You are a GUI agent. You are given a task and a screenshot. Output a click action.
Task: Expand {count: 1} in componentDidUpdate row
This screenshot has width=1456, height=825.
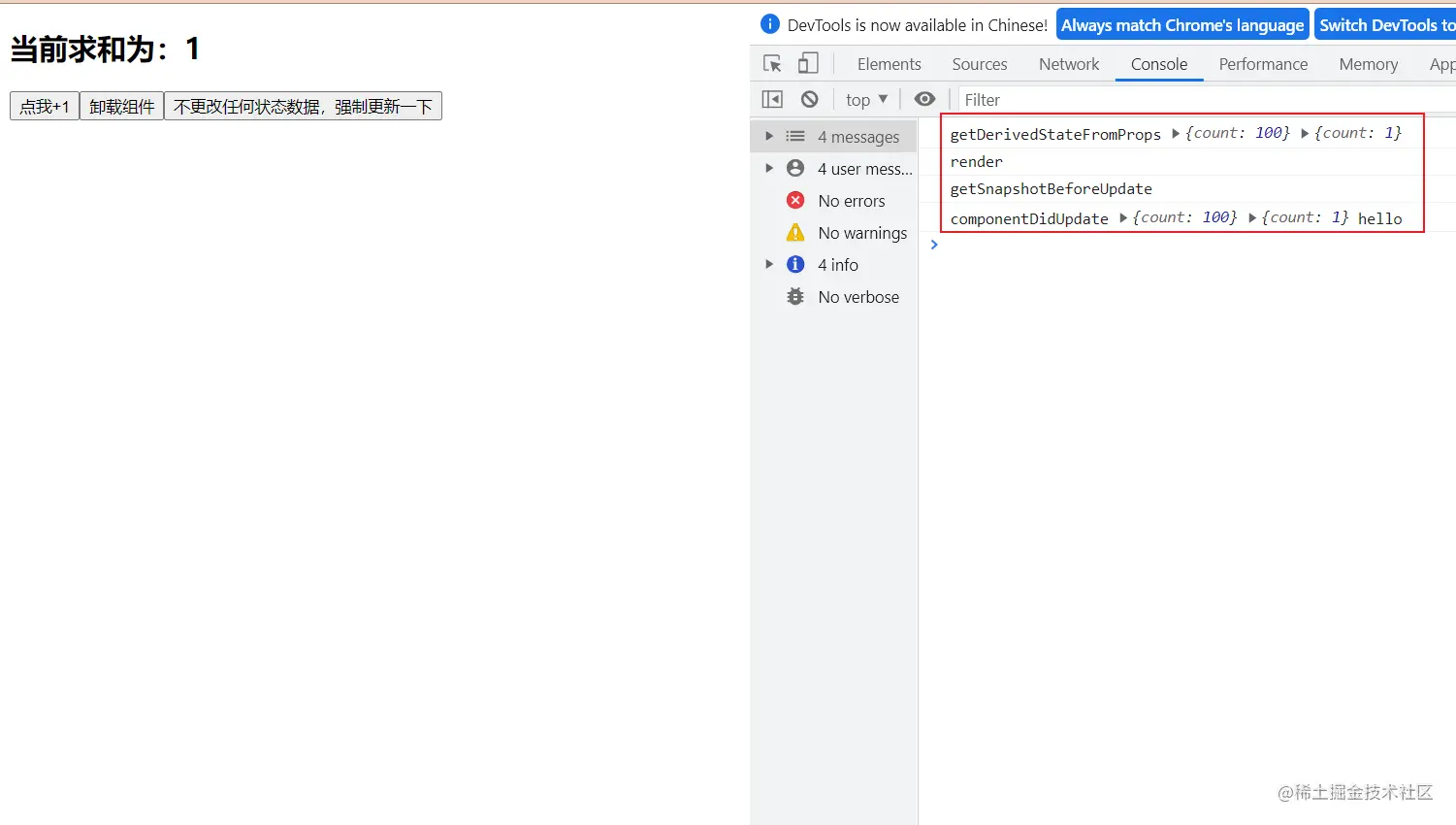(1252, 217)
